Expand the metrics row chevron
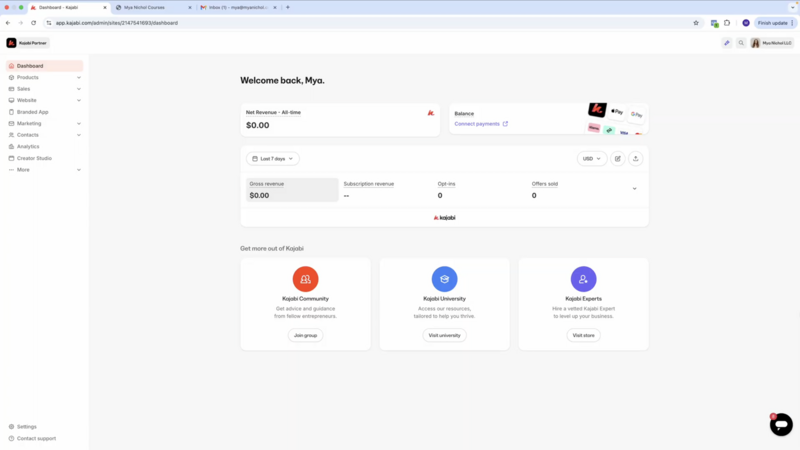This screenshot has height=450, width=800. tap(634, 189)
